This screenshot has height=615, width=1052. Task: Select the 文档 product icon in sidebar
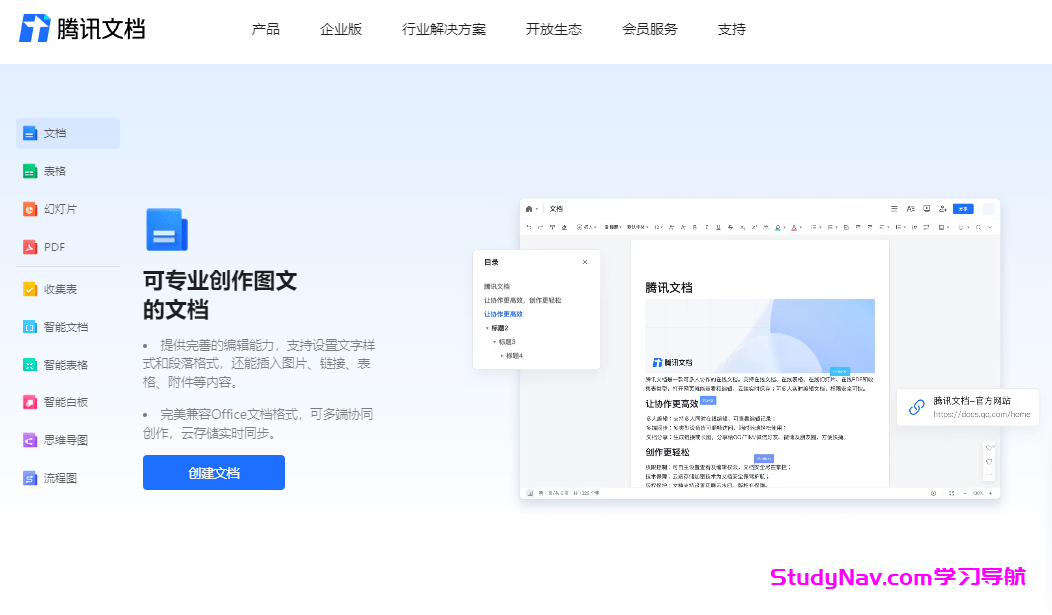30,133
